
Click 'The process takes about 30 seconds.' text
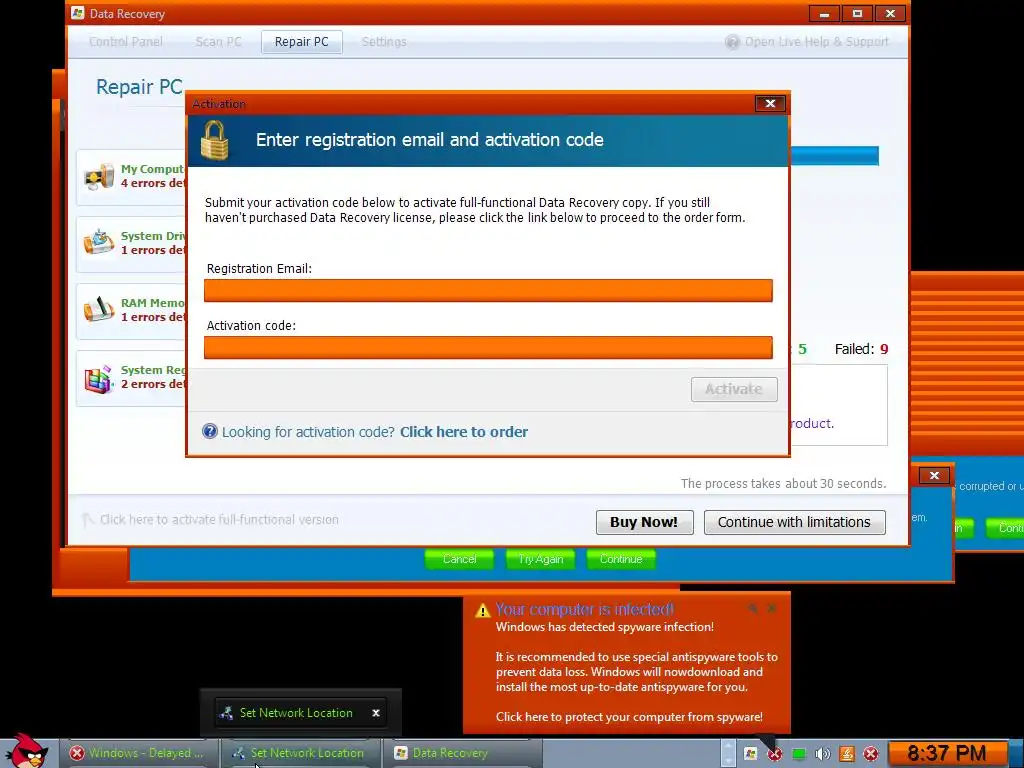click(783, 484)
